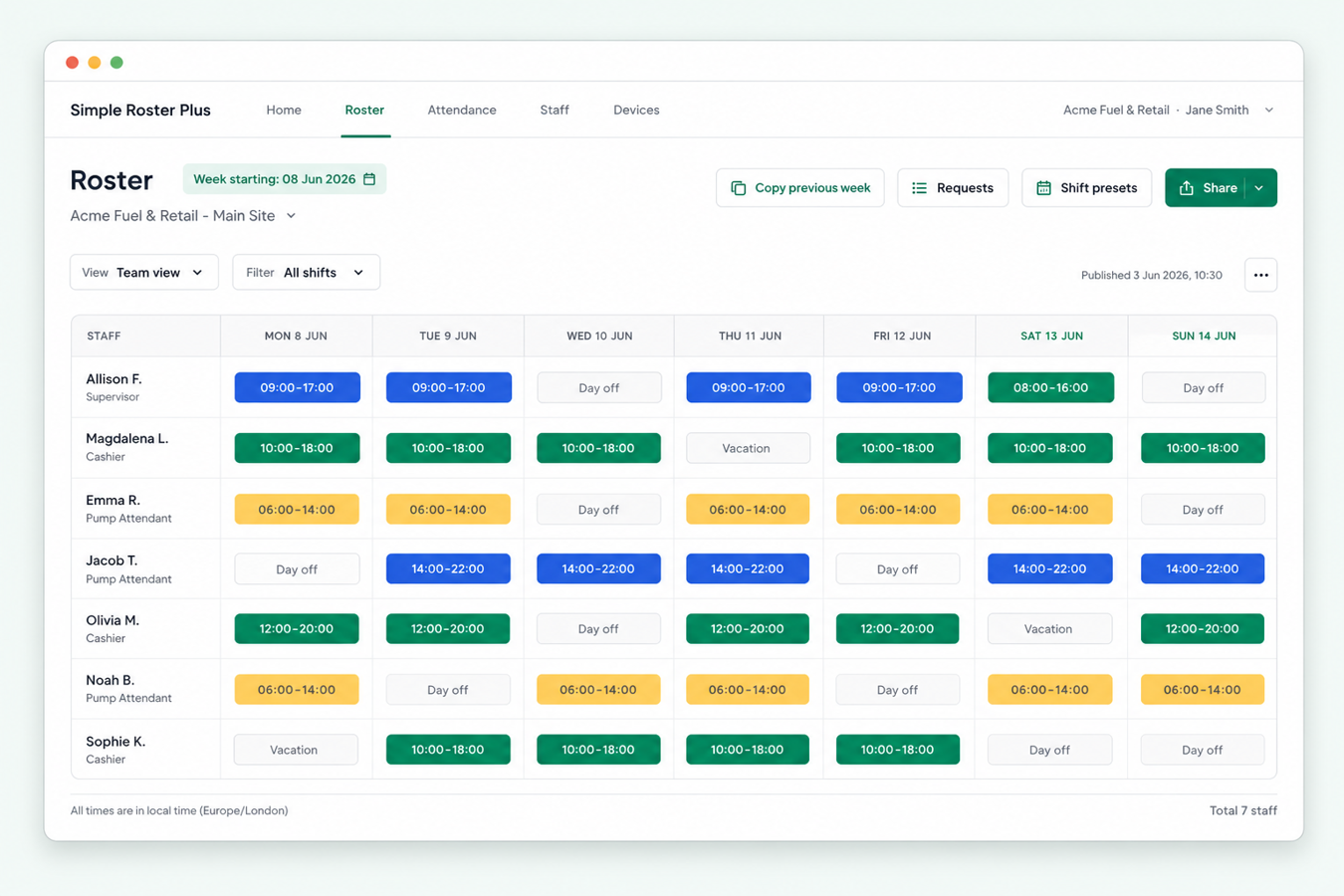Image resolution: width=1344 pixels, height=896 pixels.
Task: Open Olivia M. Monday 12:00-20:00 shift
Action: click(x=297, y=628)
